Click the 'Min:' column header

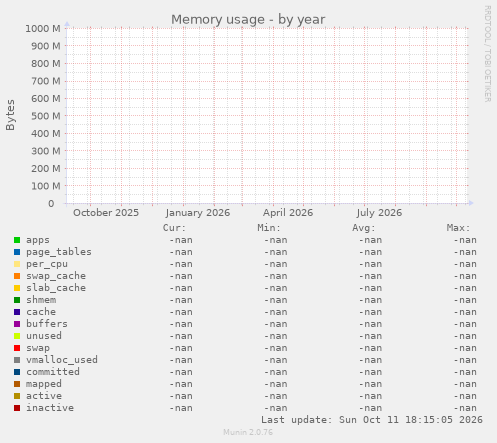(269, 228)
